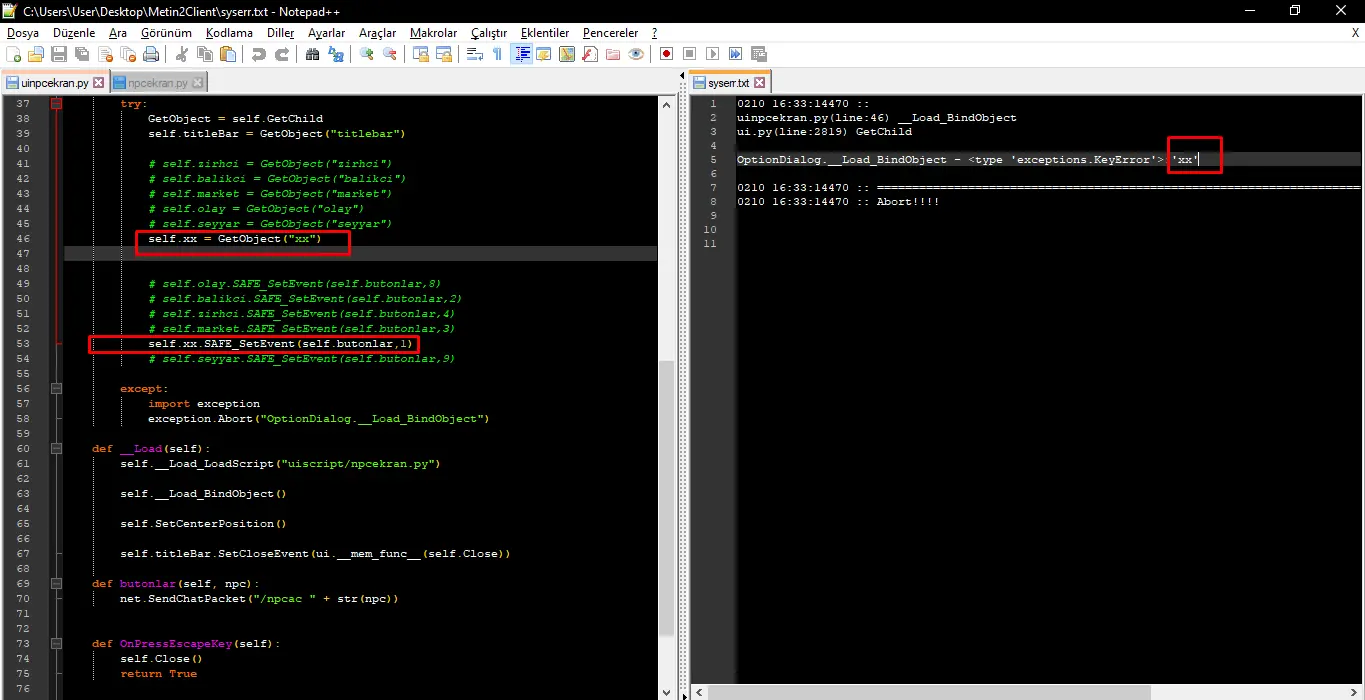
Task: Select the uinpcekran.py tab
Action: pyautogui.click(x=53, y=83)
